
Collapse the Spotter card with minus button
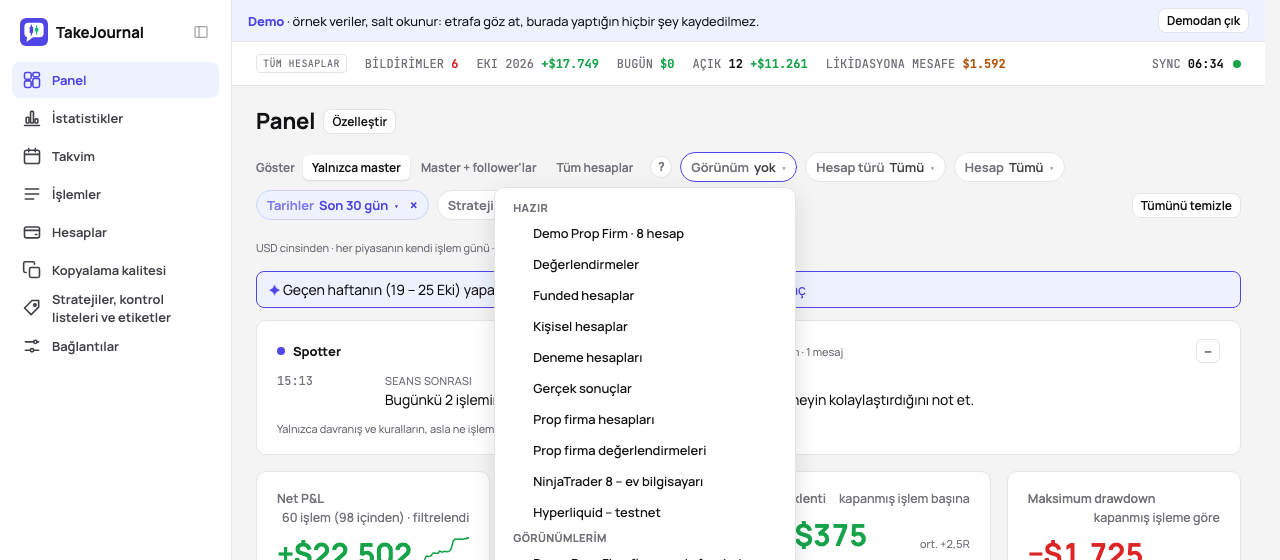tap(1208, 351)
